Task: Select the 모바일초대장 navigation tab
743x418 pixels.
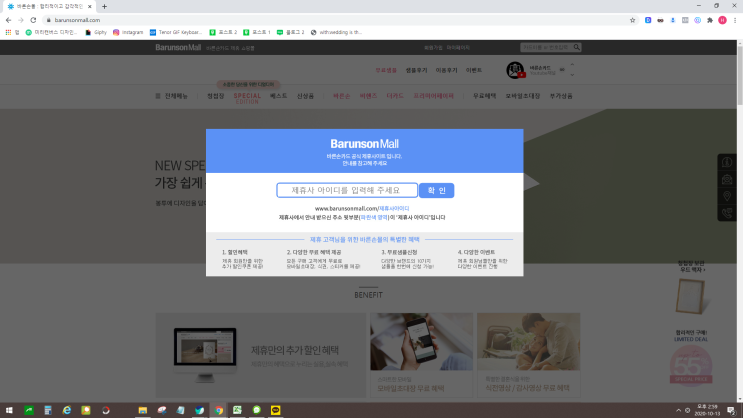Action: [523, 96]
